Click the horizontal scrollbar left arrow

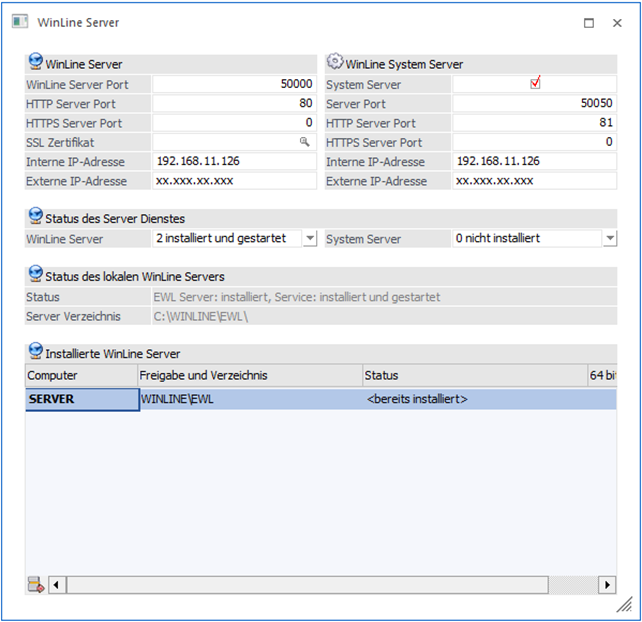coord(57,584)
